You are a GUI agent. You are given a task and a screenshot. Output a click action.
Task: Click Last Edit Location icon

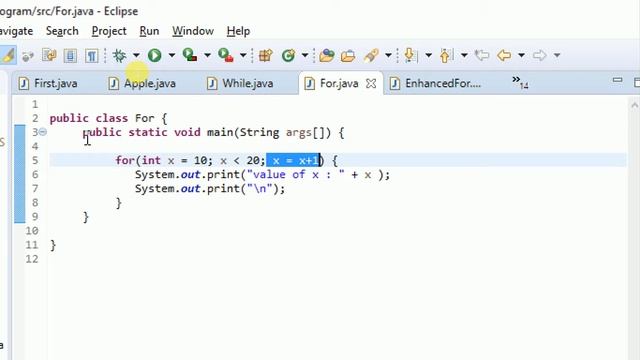(482, 55)
